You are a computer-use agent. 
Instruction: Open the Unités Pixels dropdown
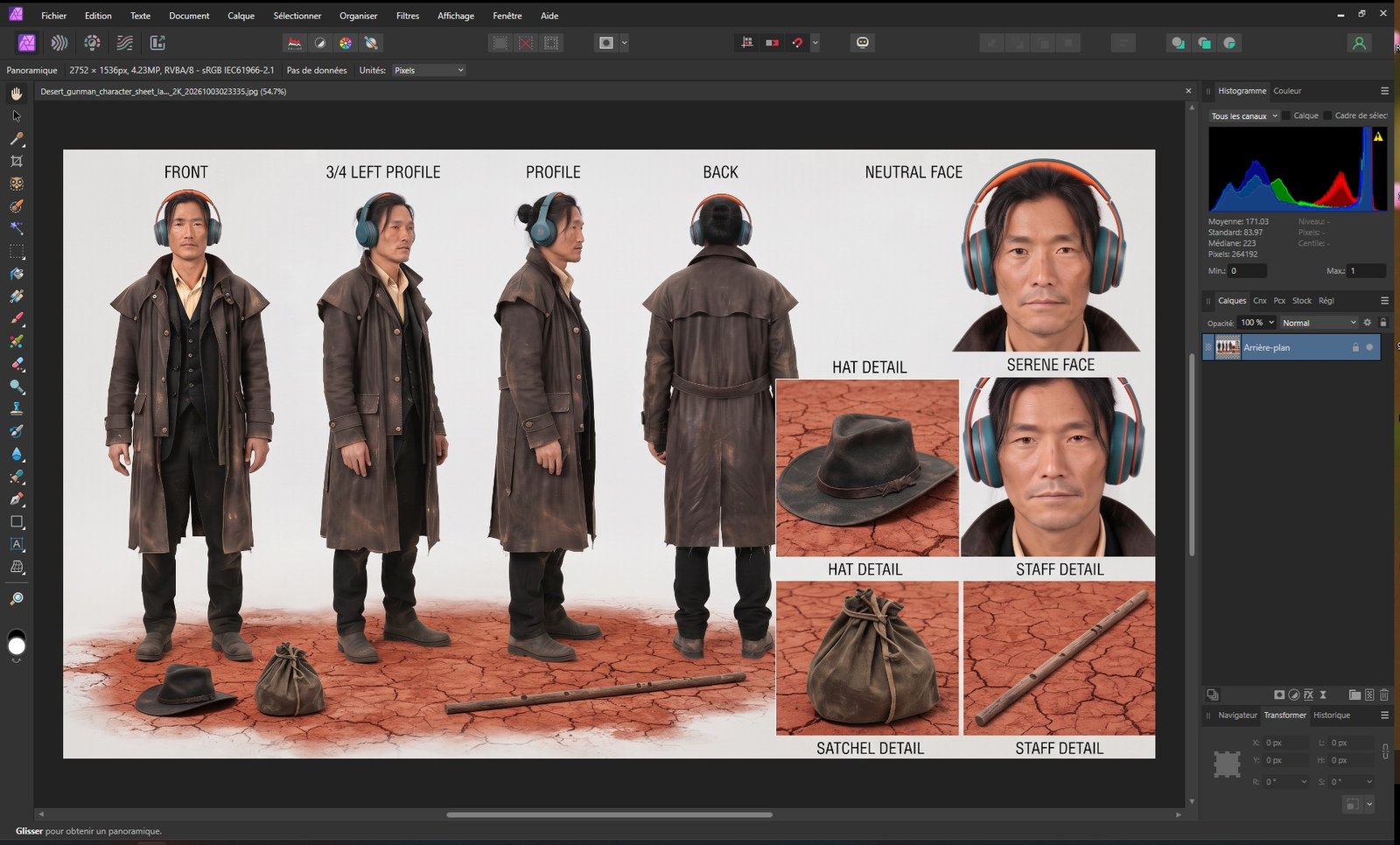pyautogui.click(x=429, y=70)
